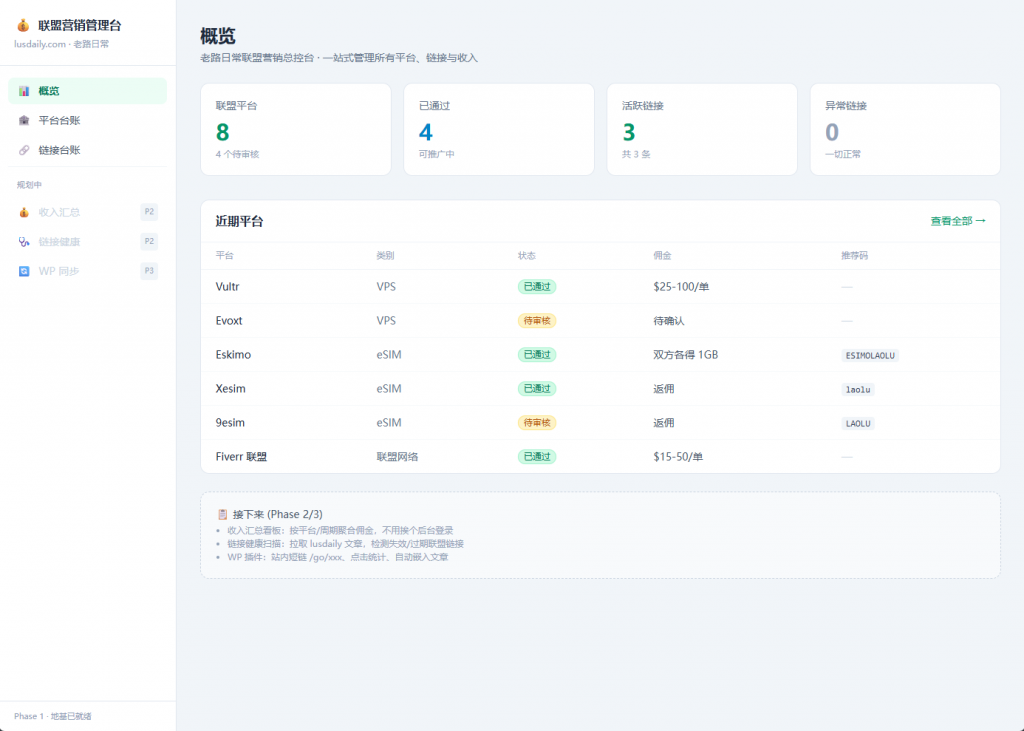Click the 规划中 sidebar section label

pyautogui.click(x=29, y=185)
